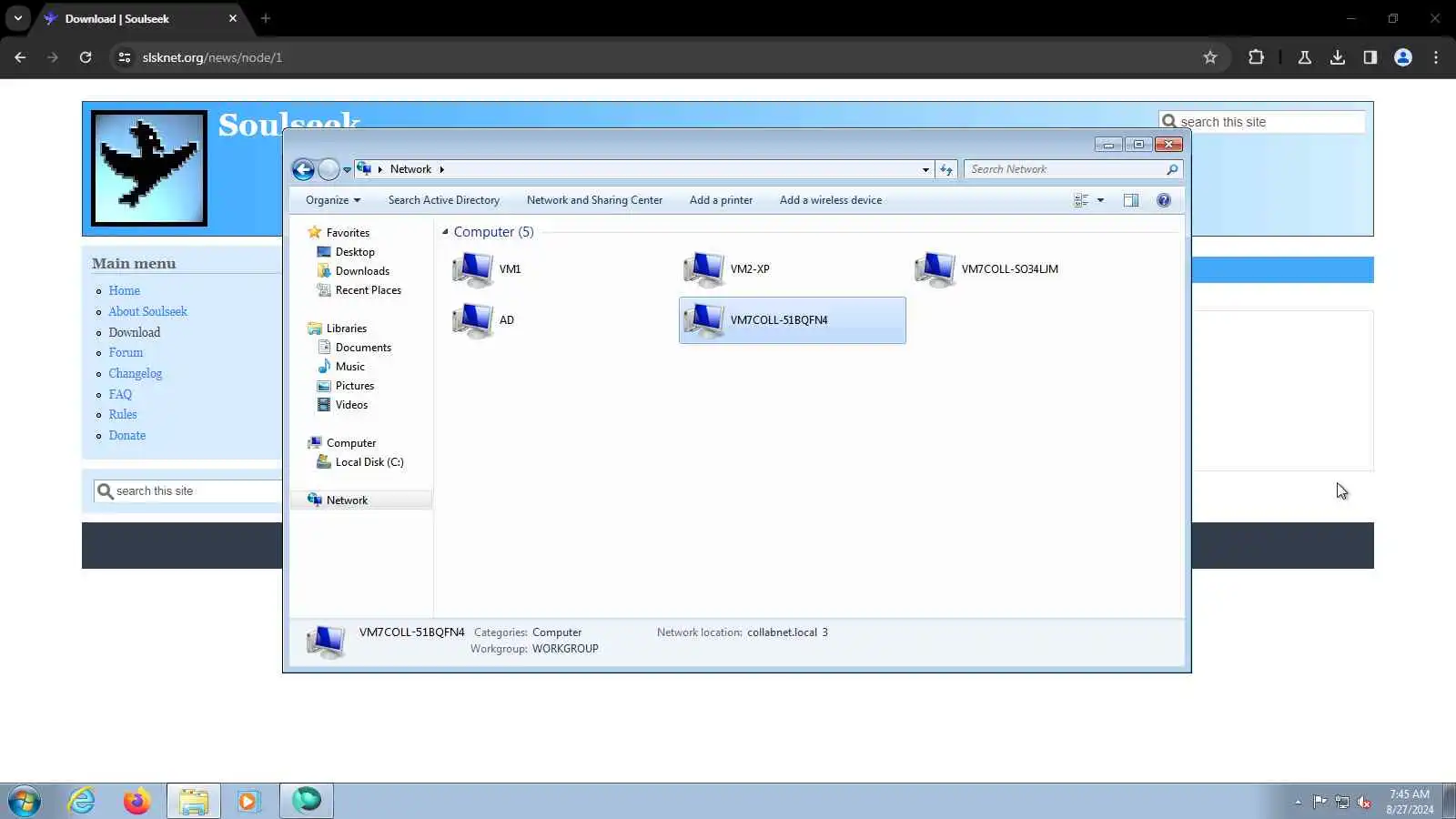Refresh the Network folder view
The height and width of the screenshot is (819, 1456).
tap(946, 169)
